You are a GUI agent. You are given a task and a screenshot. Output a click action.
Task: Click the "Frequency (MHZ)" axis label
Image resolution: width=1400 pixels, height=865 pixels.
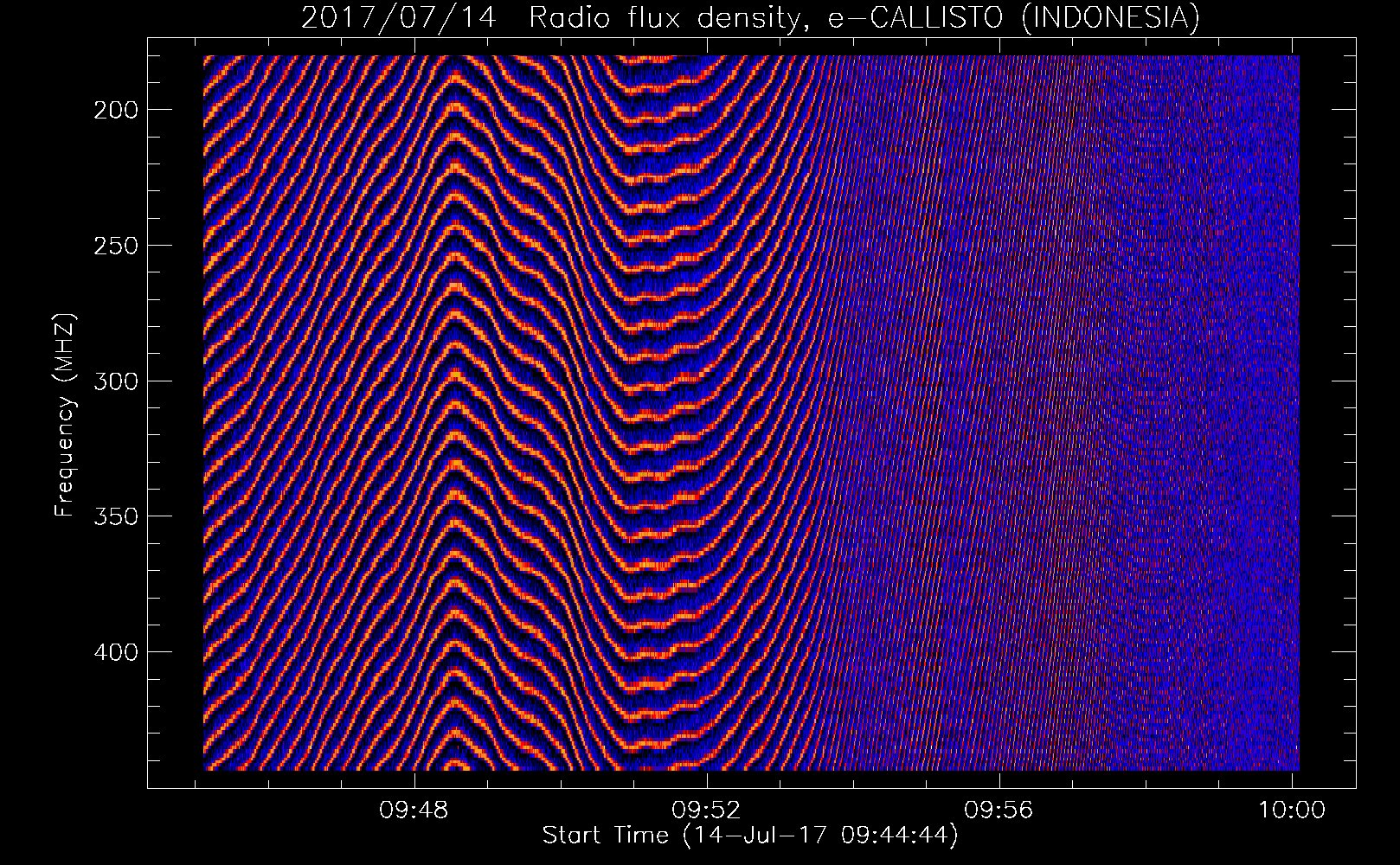tap(65, 415)
